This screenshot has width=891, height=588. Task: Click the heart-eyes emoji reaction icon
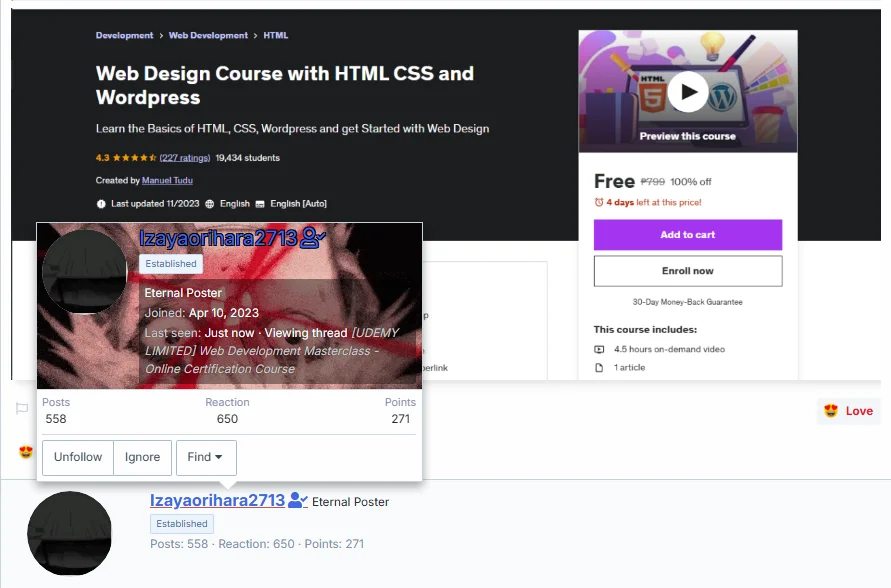(26, 452)
